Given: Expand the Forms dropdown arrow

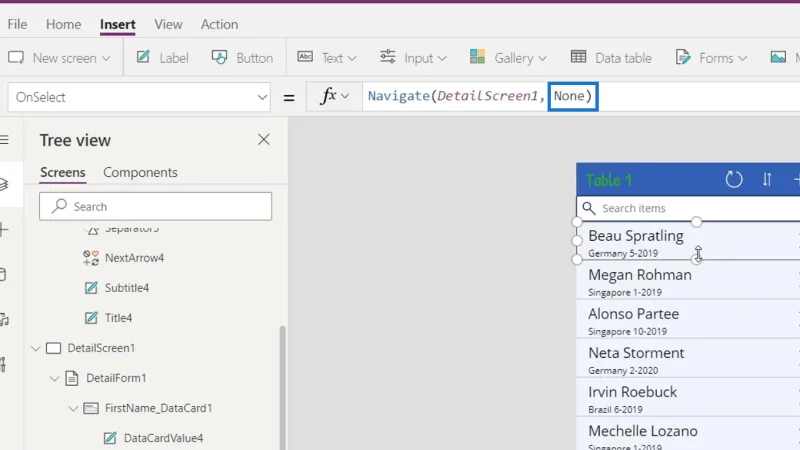Looking at the screenshot, I should coord(743,59).
